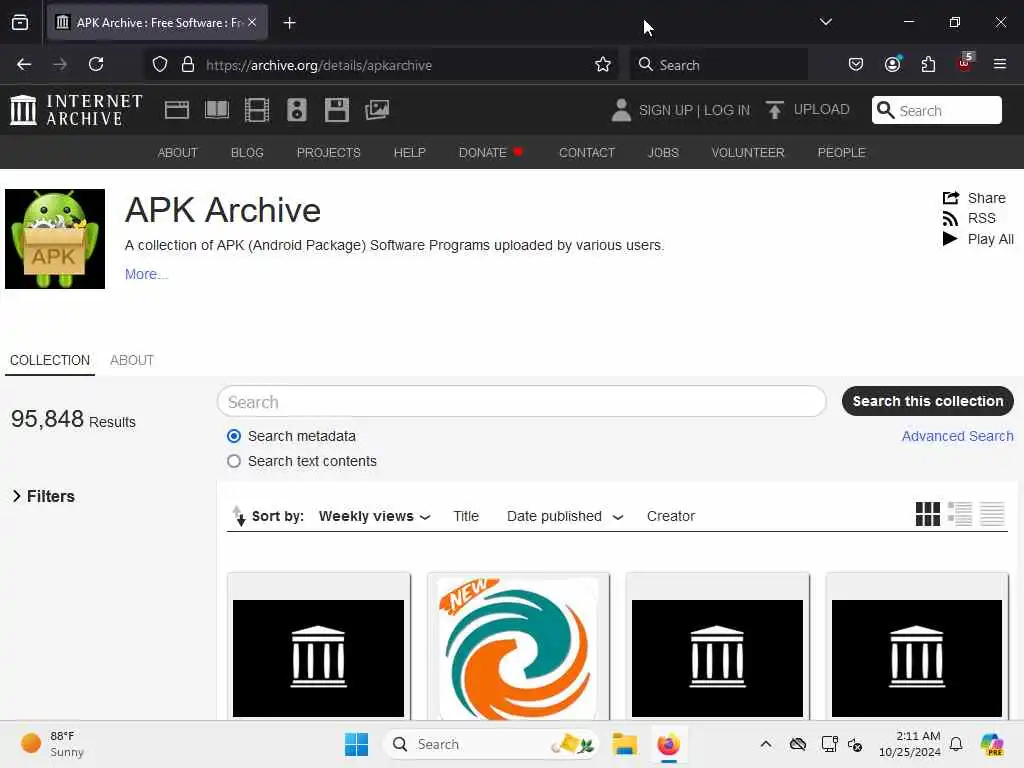Open the Date published sort dropdown

[565, 517]
